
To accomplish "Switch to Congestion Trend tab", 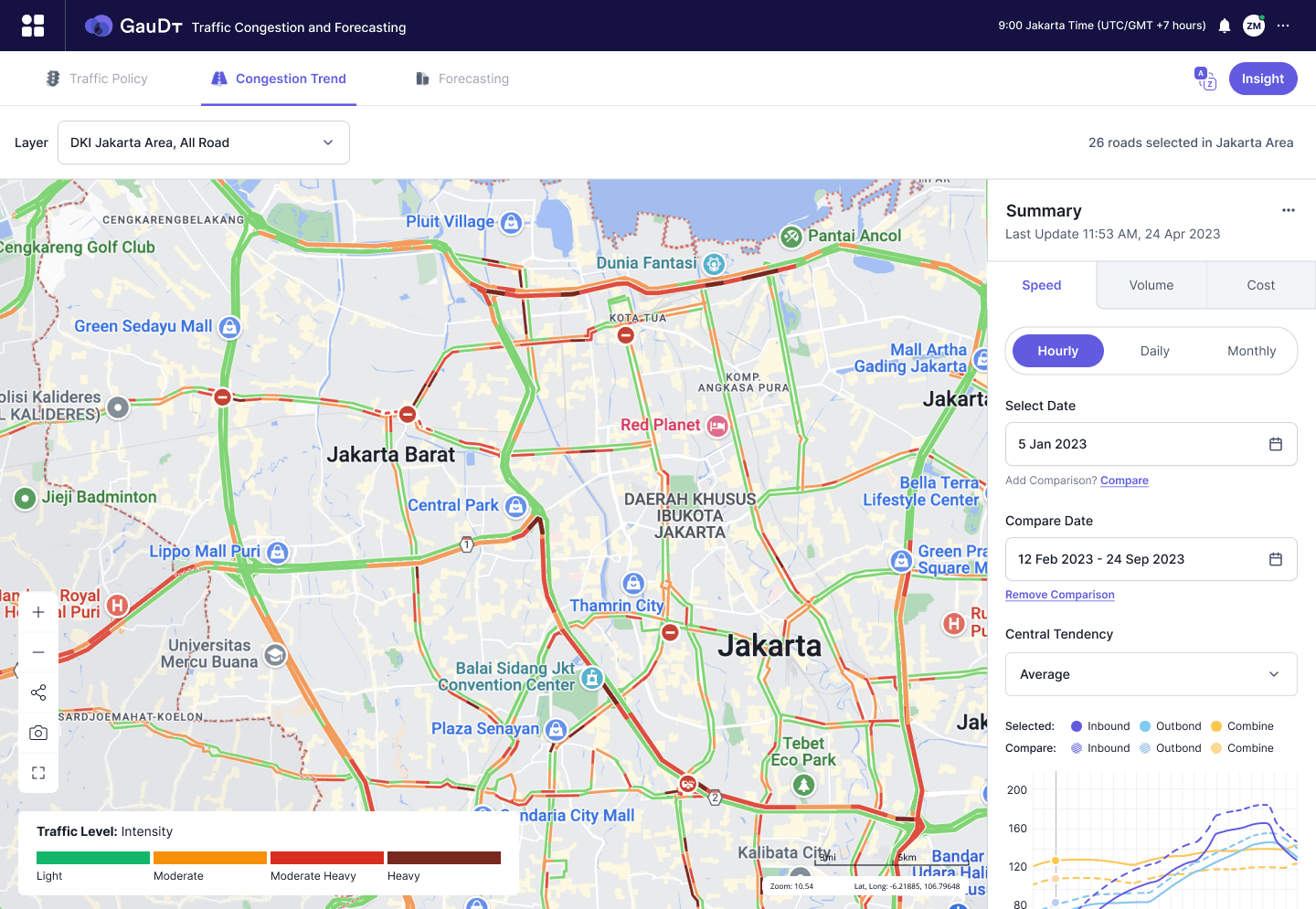I will point(279,79).
